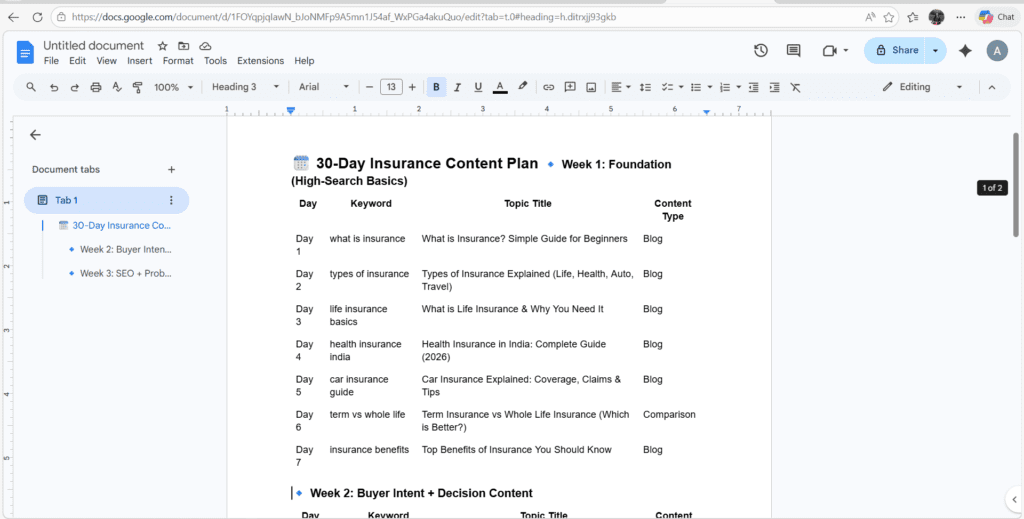Jump to 30-Day Insurance Content Plan heading in outline
The image size is (1024, 519).
point(114,225)
